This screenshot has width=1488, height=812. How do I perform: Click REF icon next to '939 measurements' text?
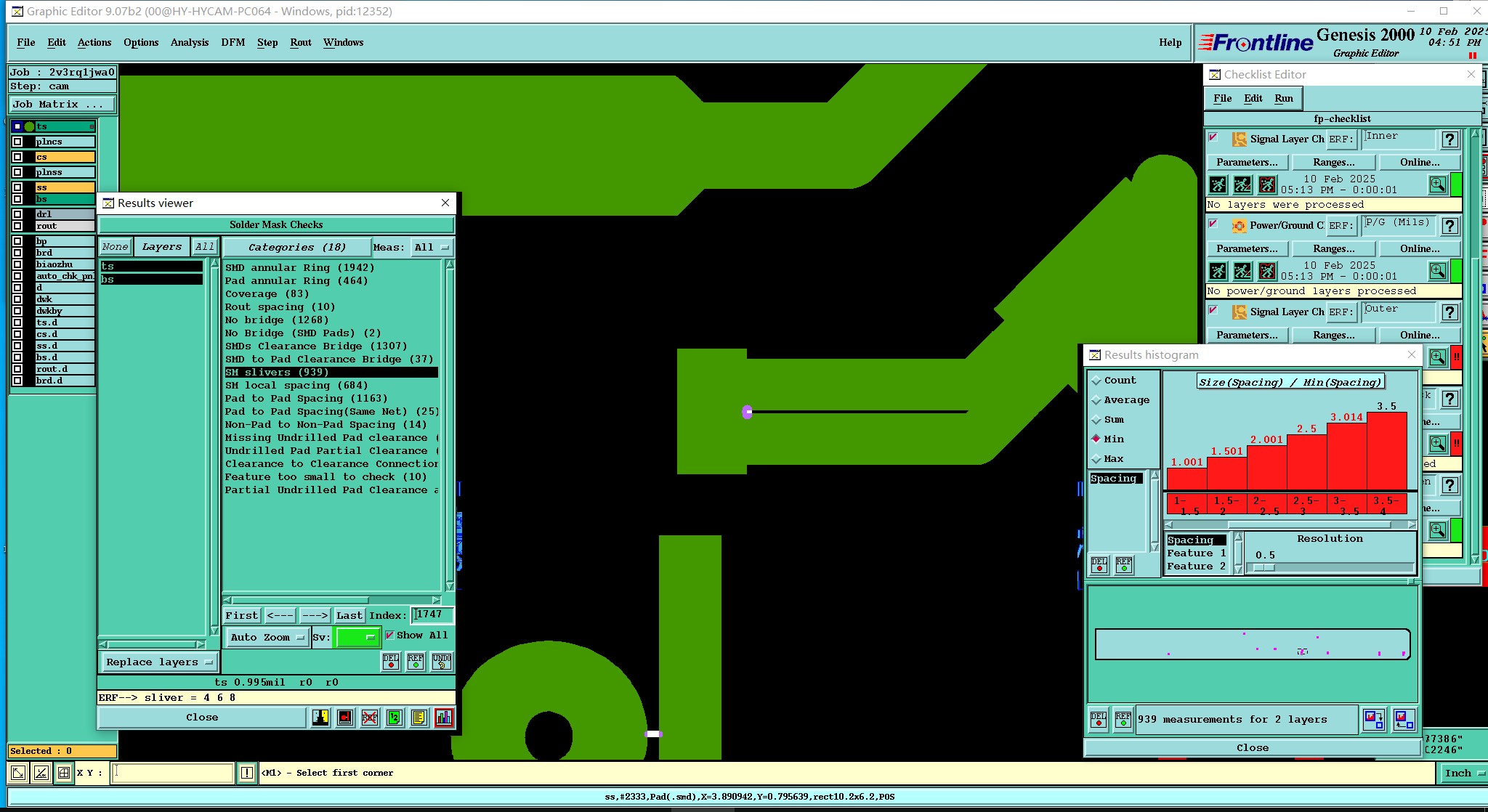1123,720
